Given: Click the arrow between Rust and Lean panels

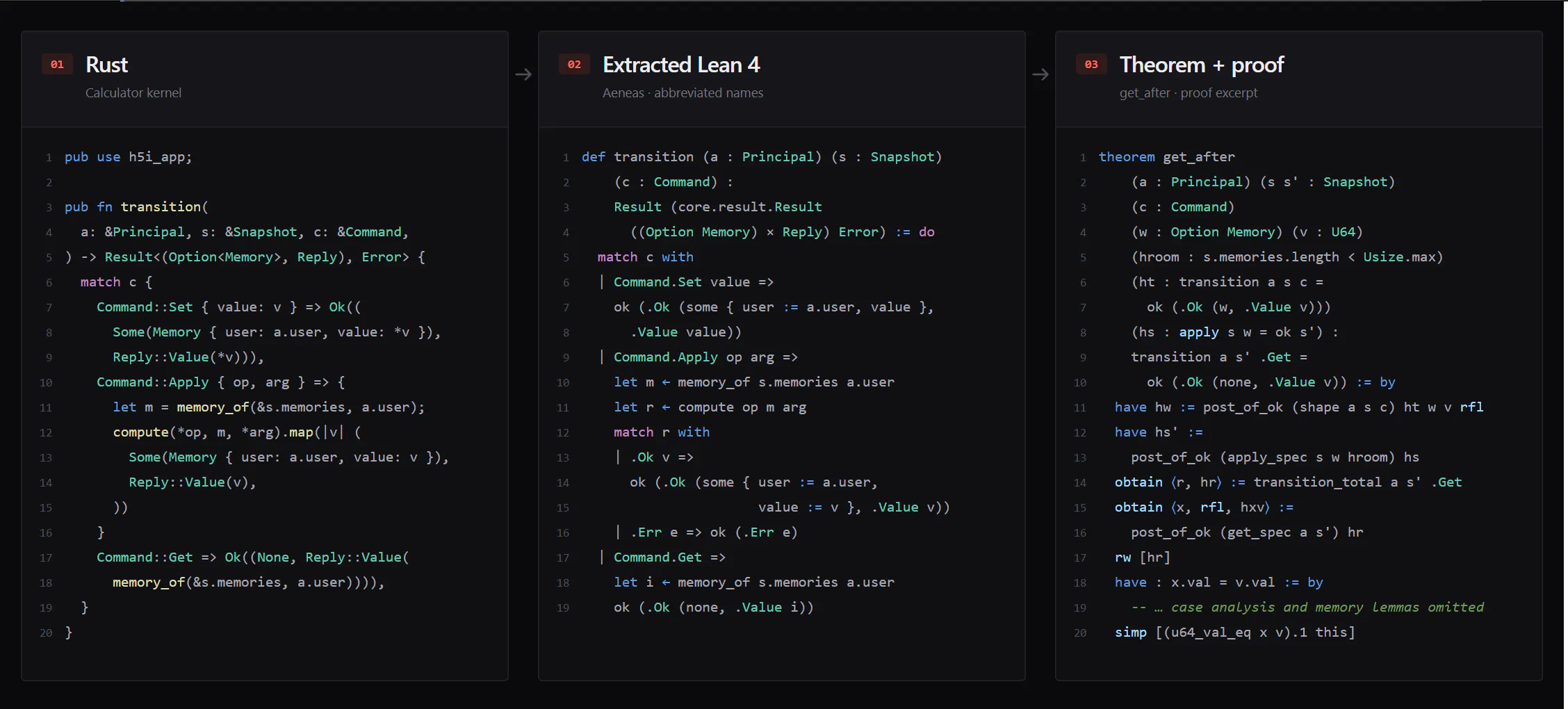Looking at the screenshot, I should pyautogui.click(x=523, y=74).
